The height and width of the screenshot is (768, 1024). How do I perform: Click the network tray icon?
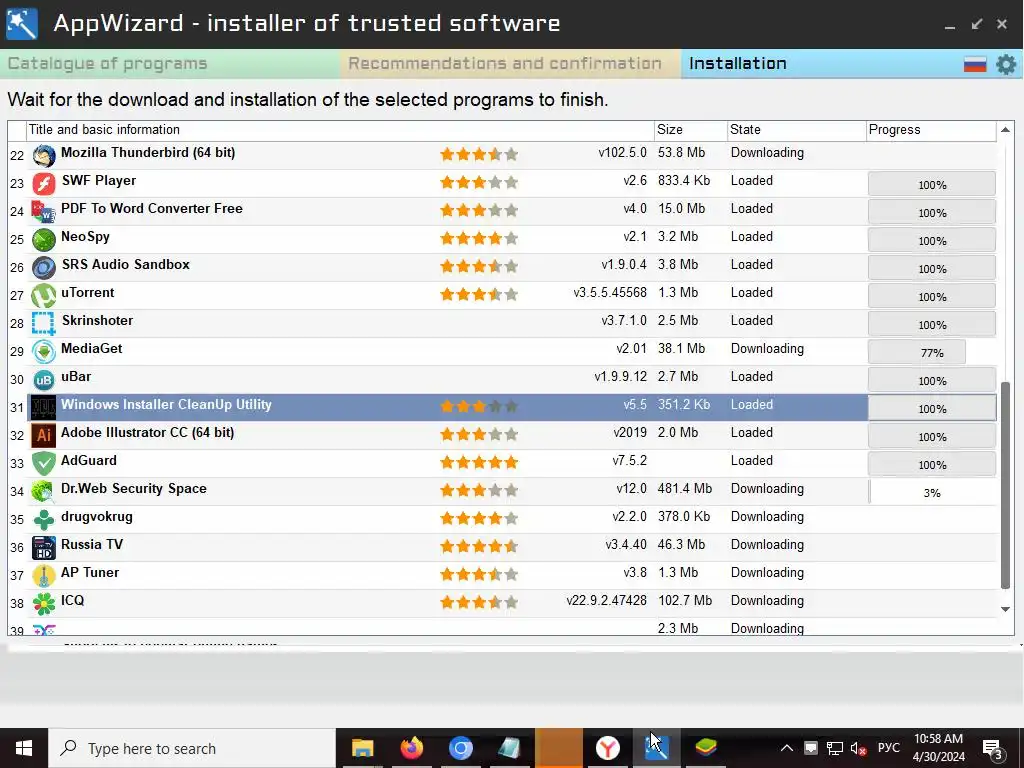835,748
